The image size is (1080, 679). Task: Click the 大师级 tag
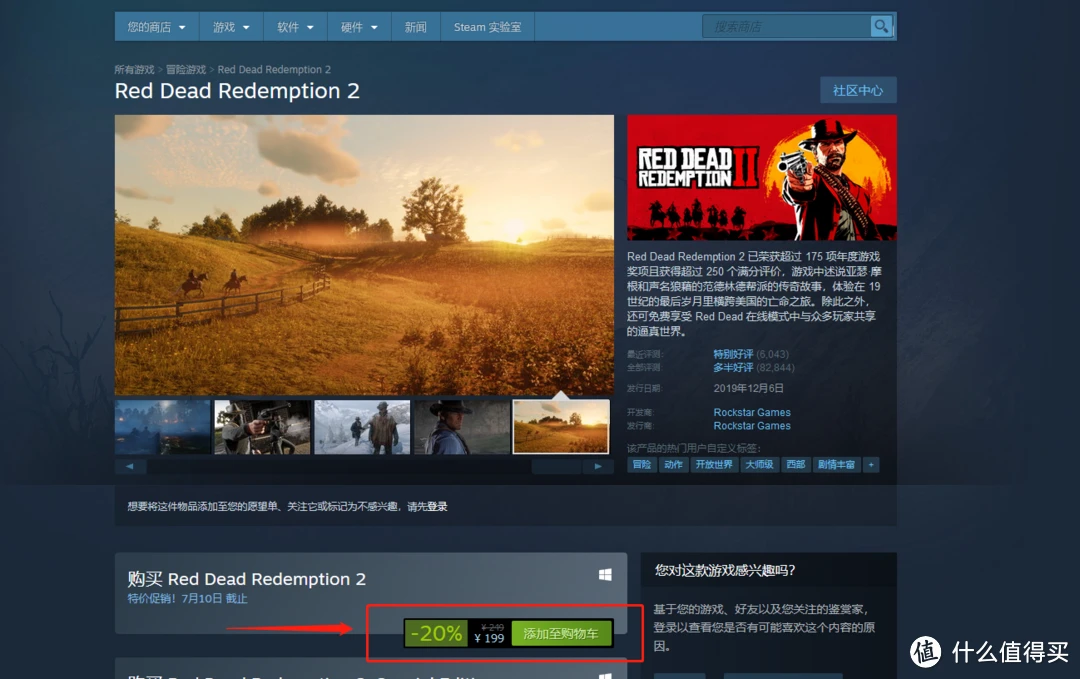point(760,465)
